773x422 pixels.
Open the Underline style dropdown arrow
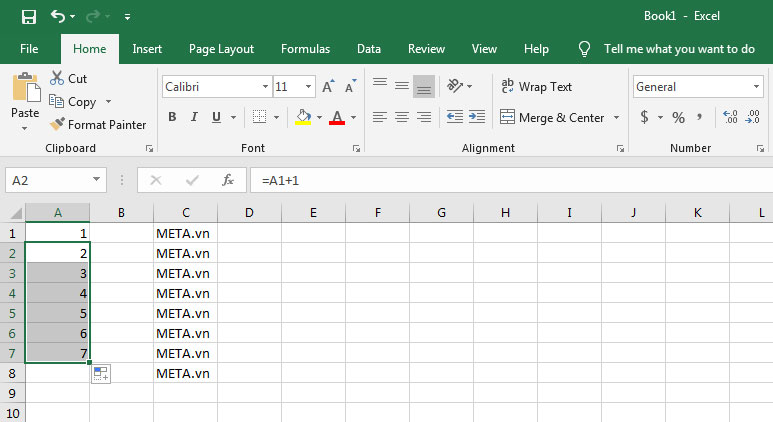coord(233,117)
